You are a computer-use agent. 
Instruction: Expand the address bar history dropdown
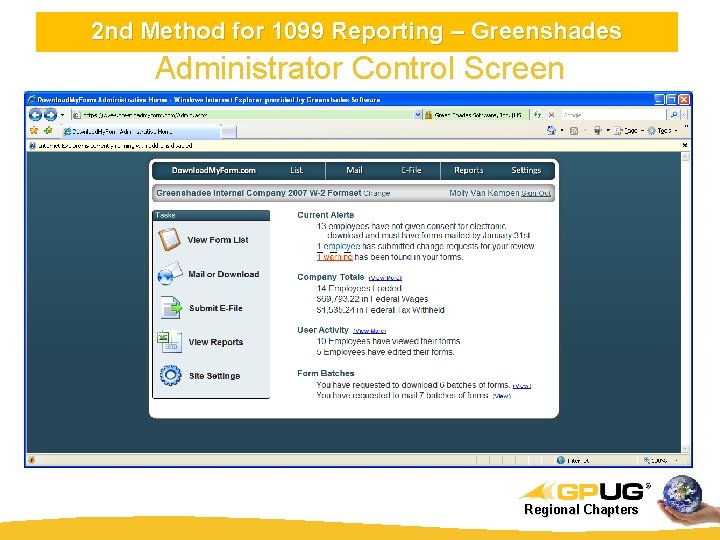(418, 115)
